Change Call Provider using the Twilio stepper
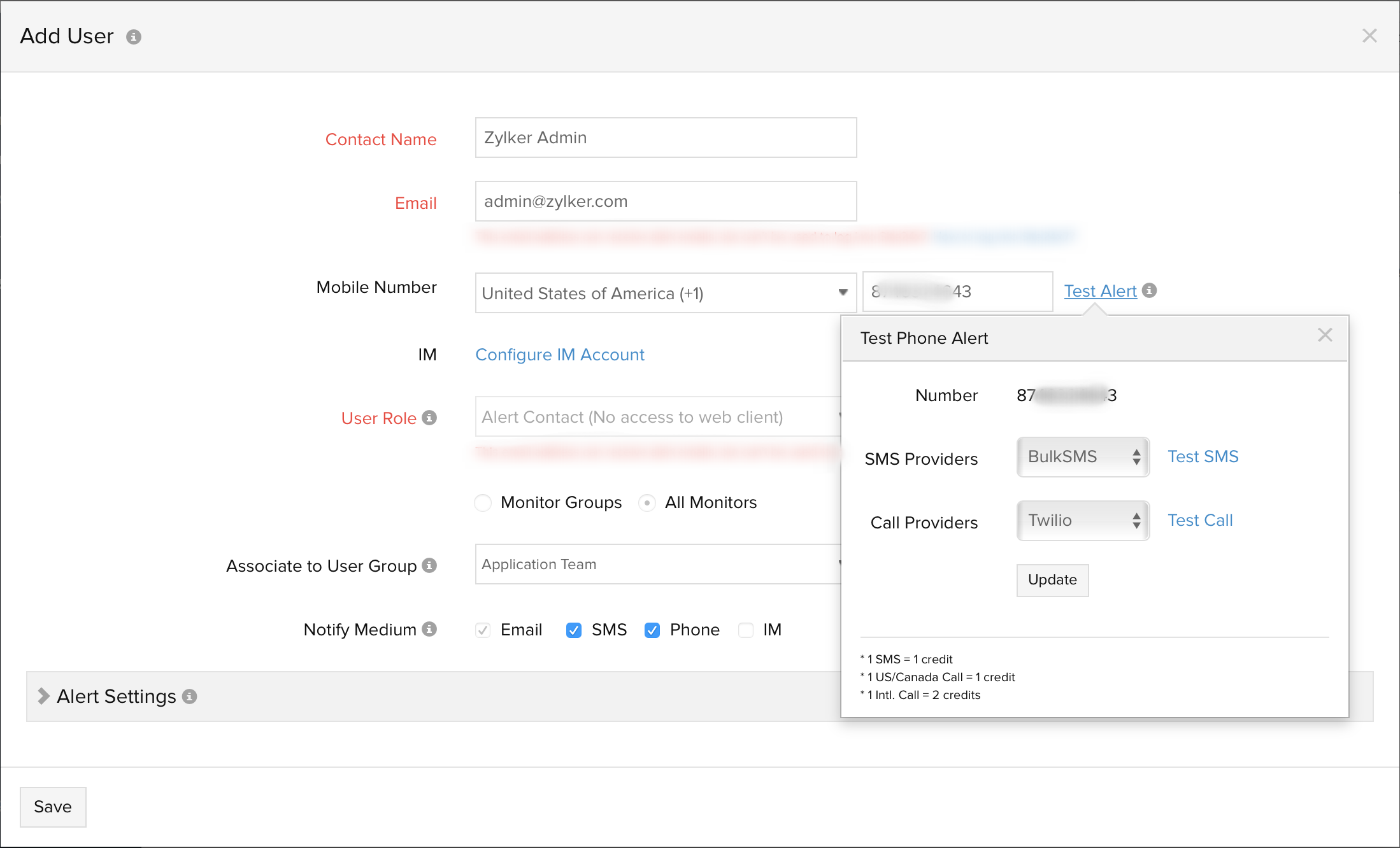The height and width of the screenshot is (848, 1400). click(x=1137, y=520)
